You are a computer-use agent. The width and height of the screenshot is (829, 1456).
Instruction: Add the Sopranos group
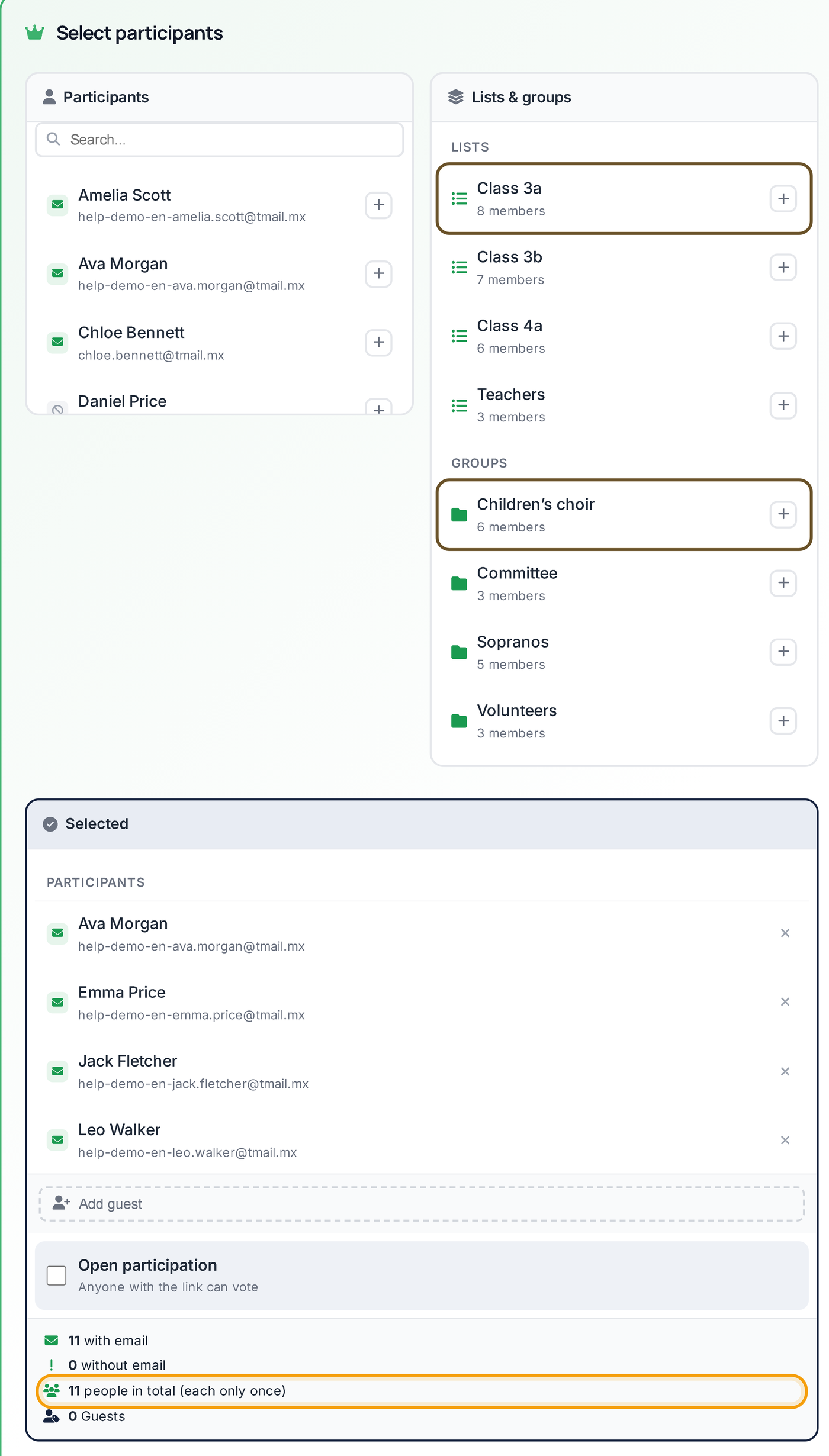[783, 652]
